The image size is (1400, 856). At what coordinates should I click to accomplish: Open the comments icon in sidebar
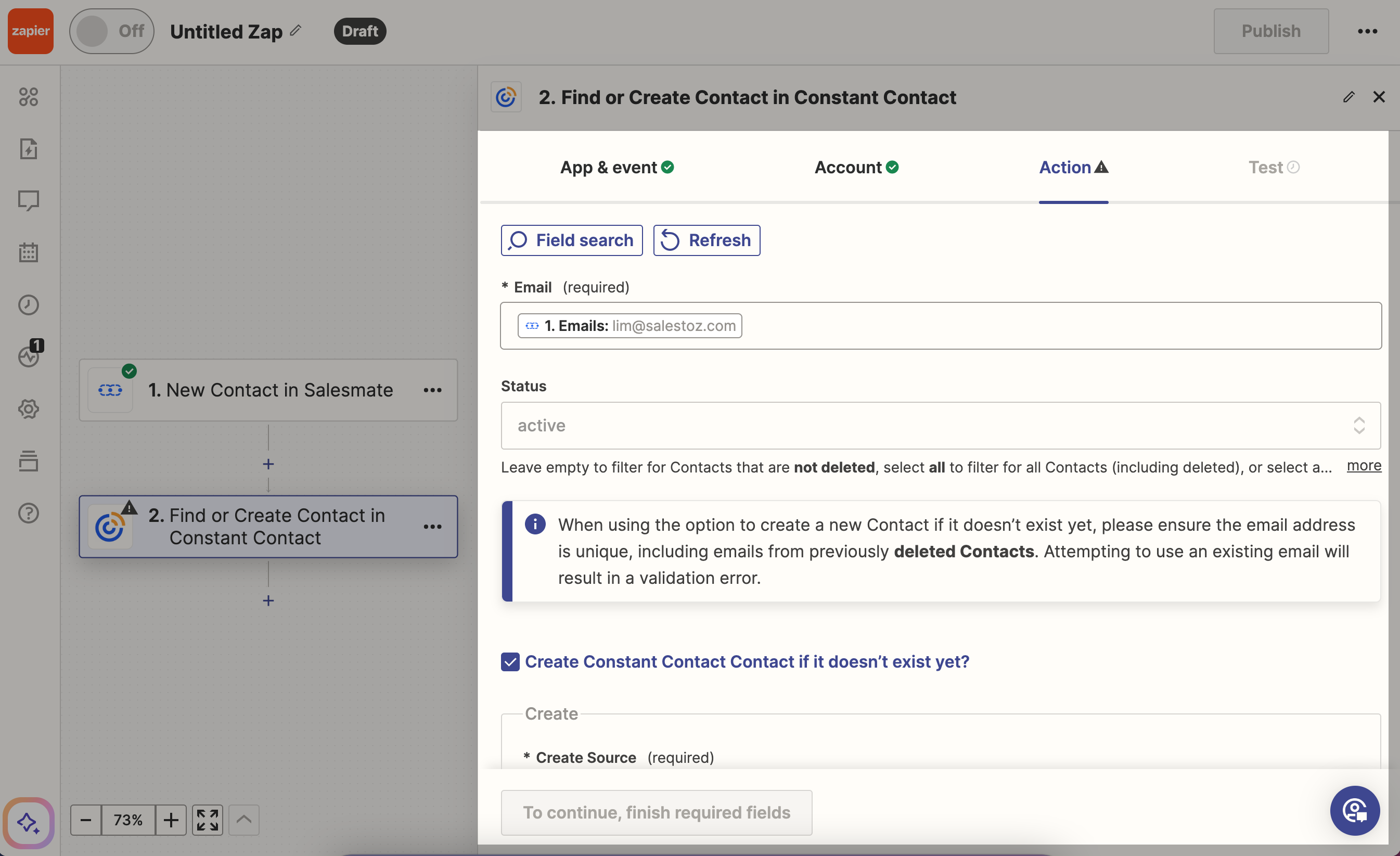29,200
